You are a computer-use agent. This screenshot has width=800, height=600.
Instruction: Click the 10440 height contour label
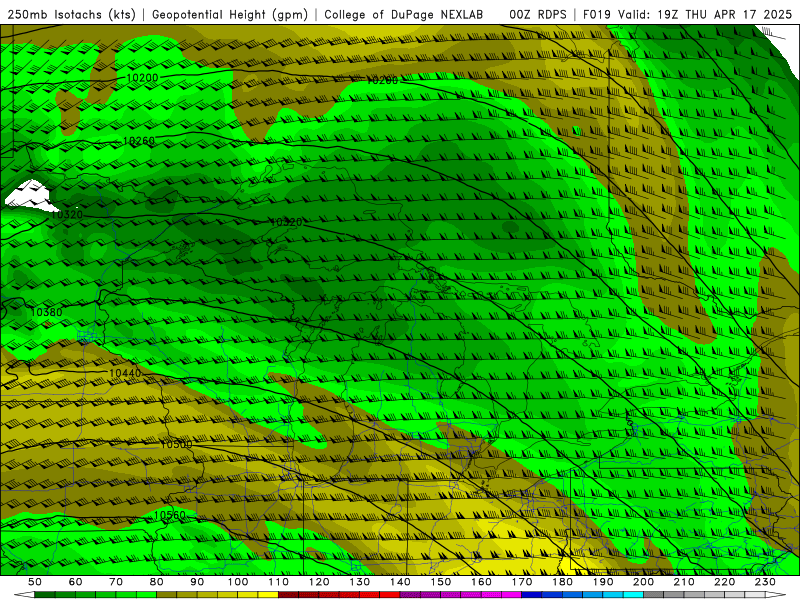(x=125, y=373)
